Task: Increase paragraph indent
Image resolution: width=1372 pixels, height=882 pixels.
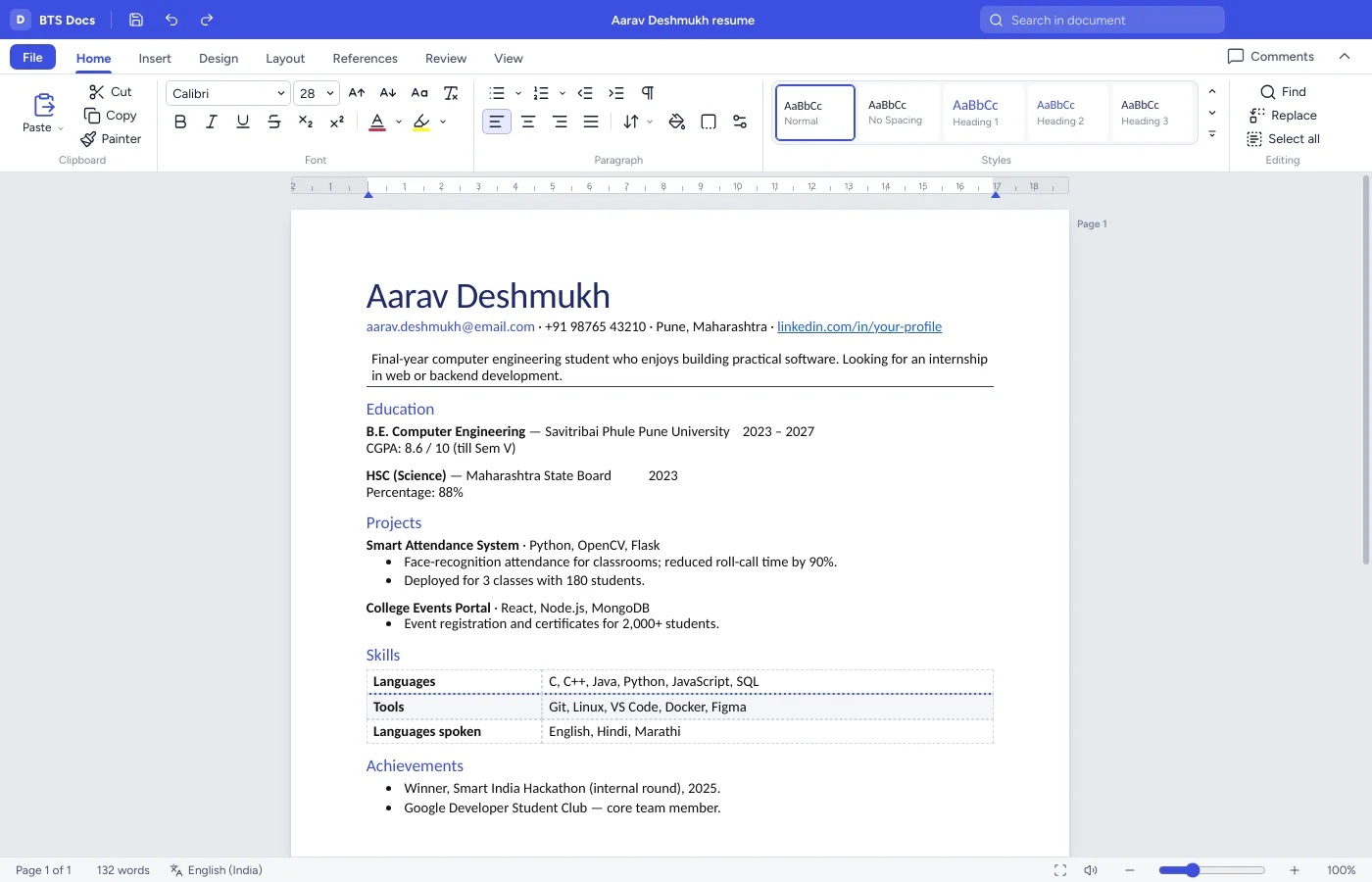Action: [x=616, y=93]
